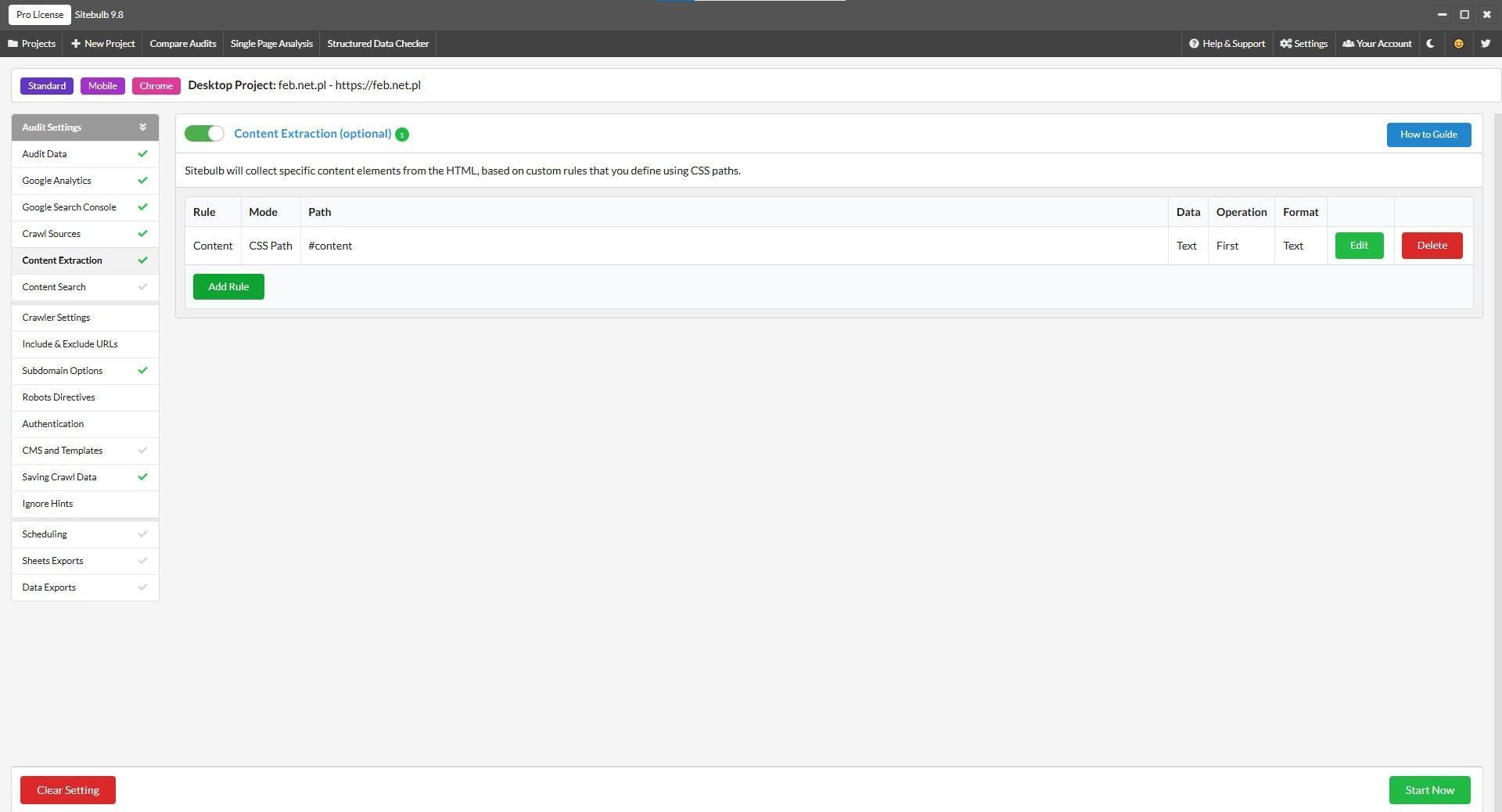This screenshot has width=1502, height=812.
Task: Open Single Page Analysis
Action: [x=271, y=44]
